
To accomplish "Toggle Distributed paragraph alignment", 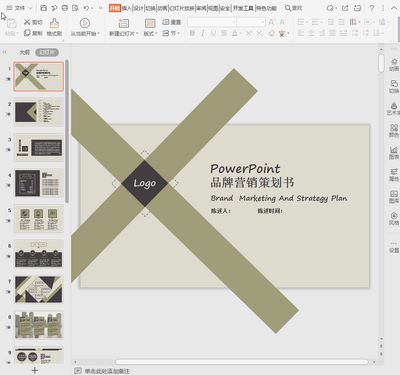I will pos(343,33).
